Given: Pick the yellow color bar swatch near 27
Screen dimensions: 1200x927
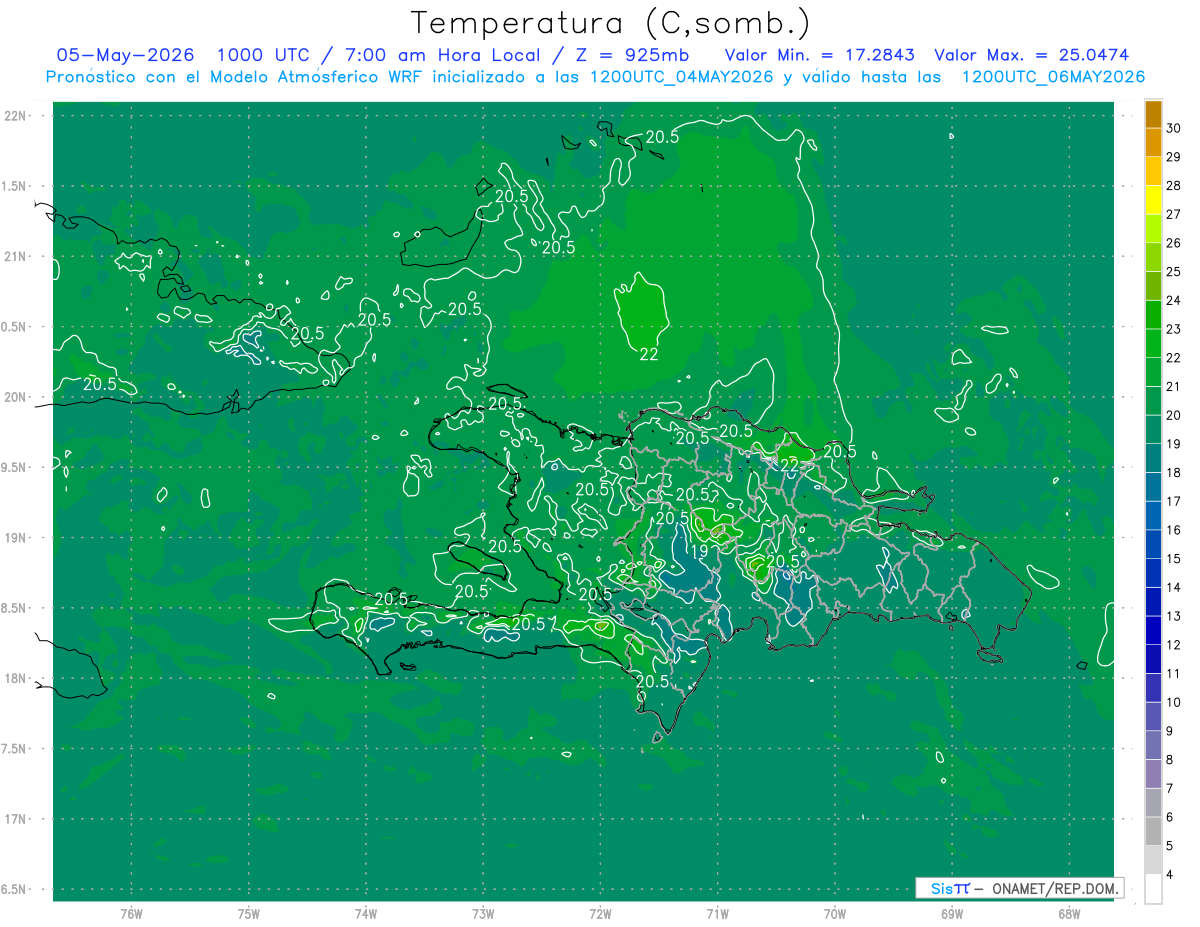Looking at the screenshot, I should (x=1153, y=215).
